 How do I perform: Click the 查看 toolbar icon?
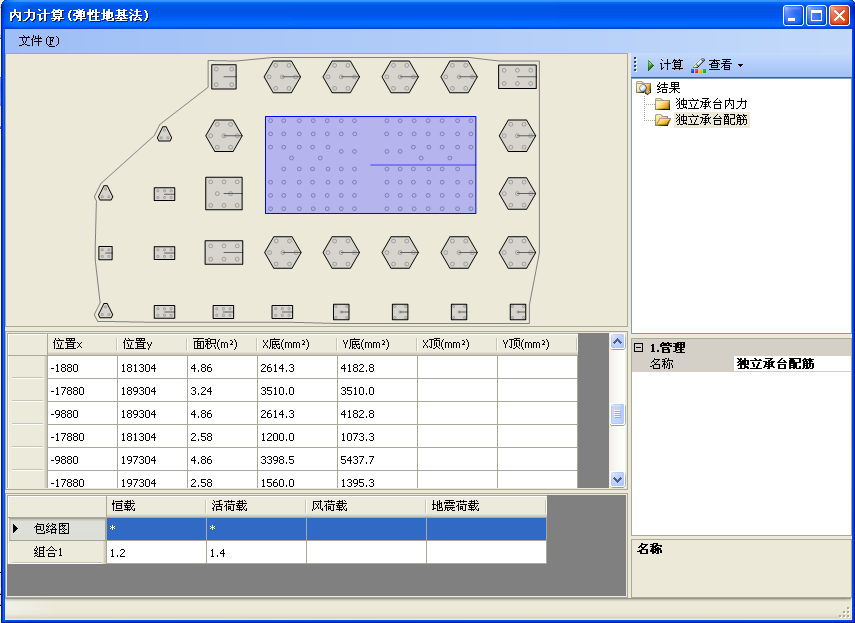pyautogui.click(x=698, y=65)
